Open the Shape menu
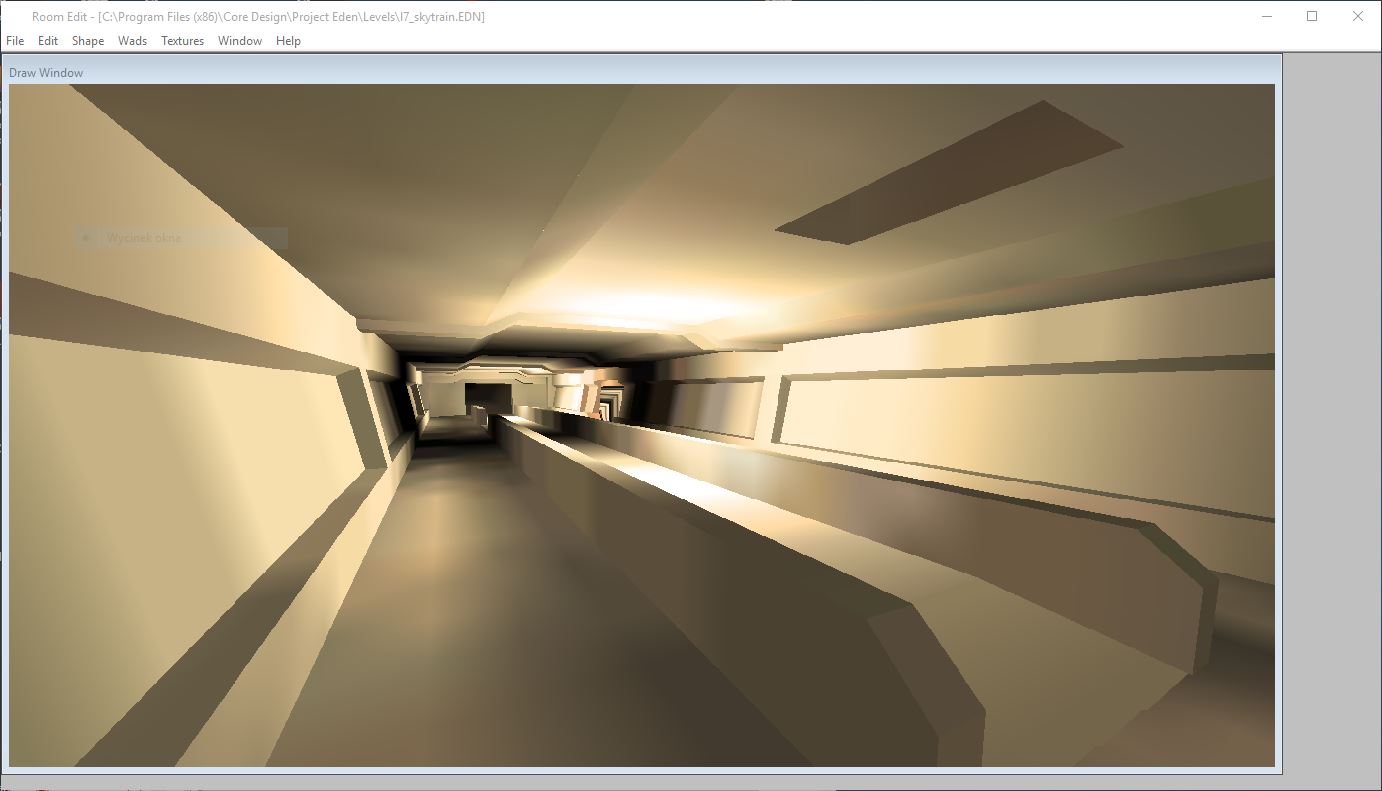1382x791 pixels. (x=88, y=41)
